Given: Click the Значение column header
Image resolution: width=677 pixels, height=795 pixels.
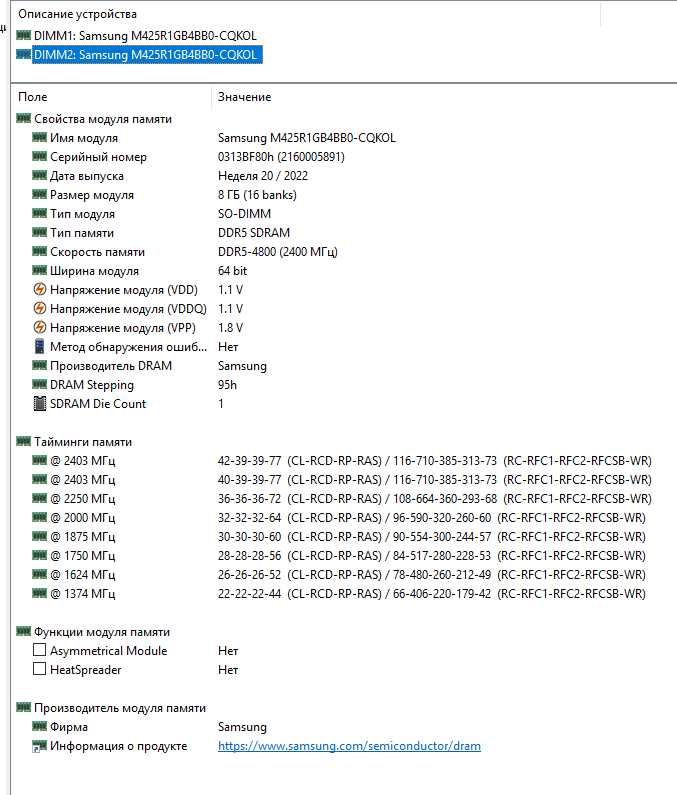Looking at the screenshot, I should click(x=244, y=97).
